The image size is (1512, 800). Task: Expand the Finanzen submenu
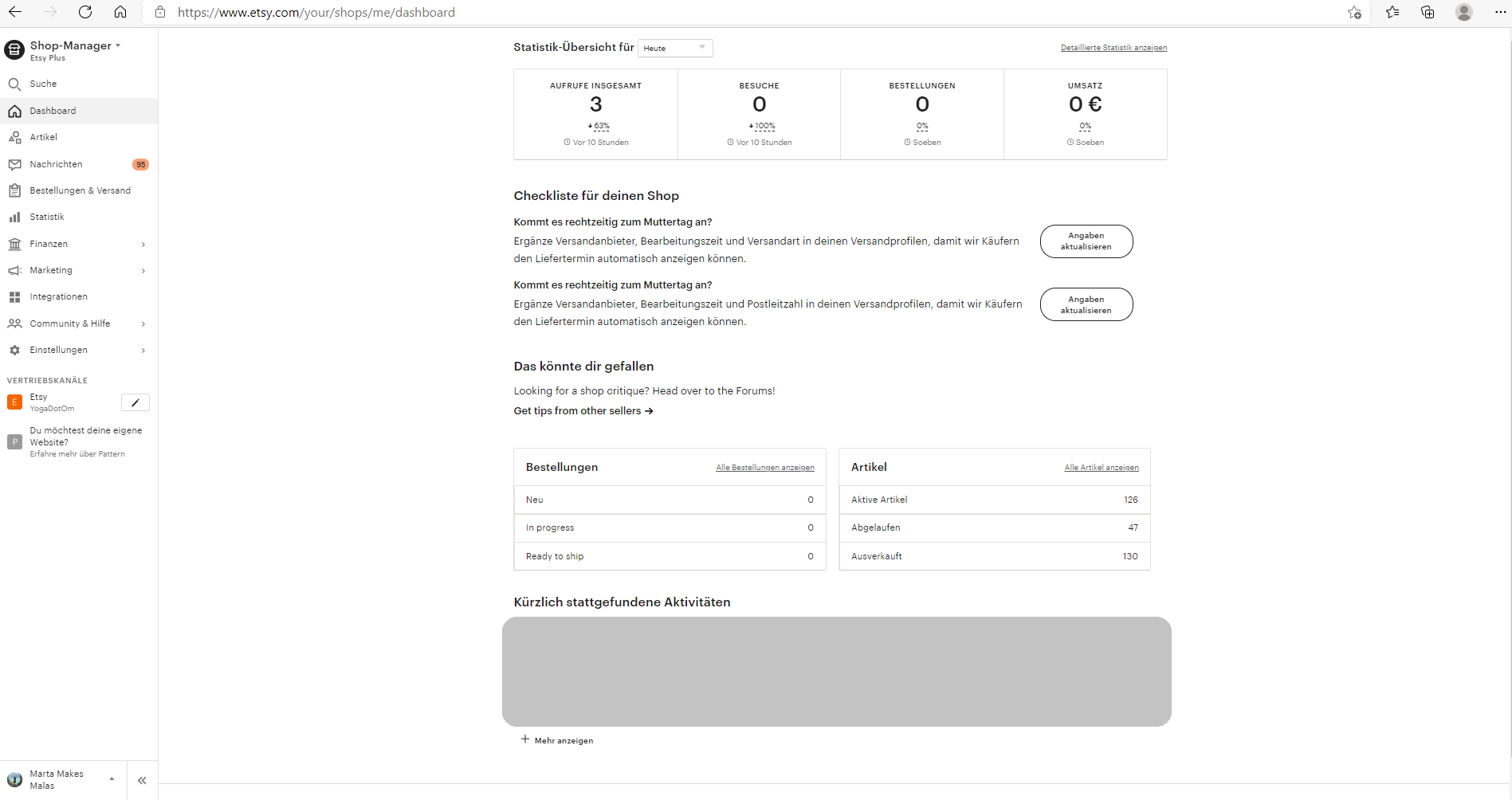click(x=143, y=244)
